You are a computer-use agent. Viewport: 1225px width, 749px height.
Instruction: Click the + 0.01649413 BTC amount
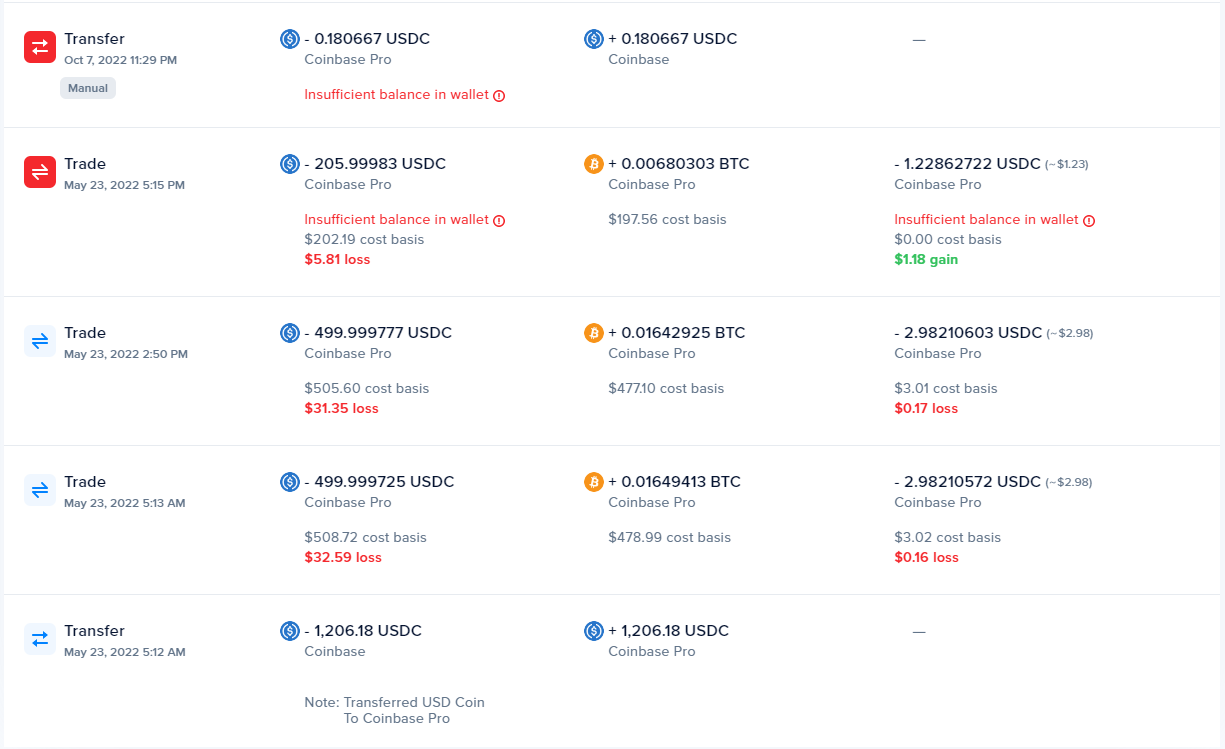(x=675, y=482)
